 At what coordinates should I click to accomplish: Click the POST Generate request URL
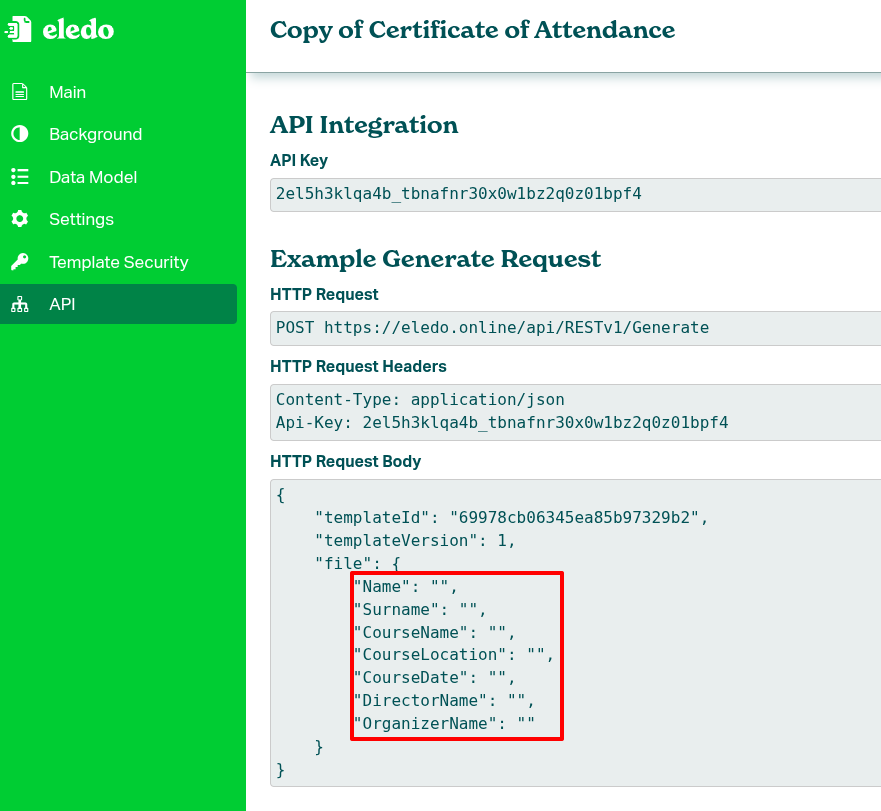(x=493, y=327)
